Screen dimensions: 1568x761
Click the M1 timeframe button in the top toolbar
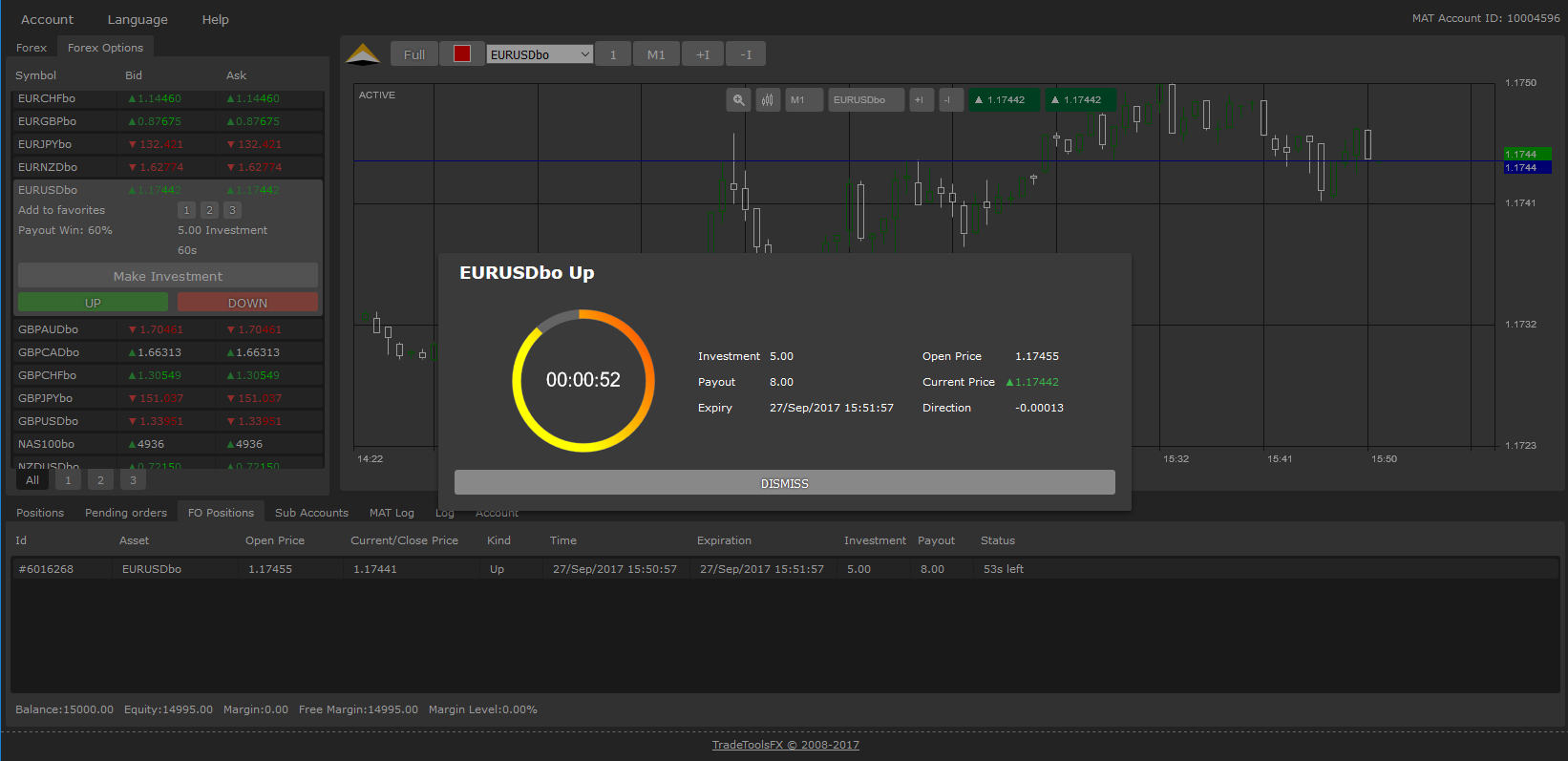656,54
